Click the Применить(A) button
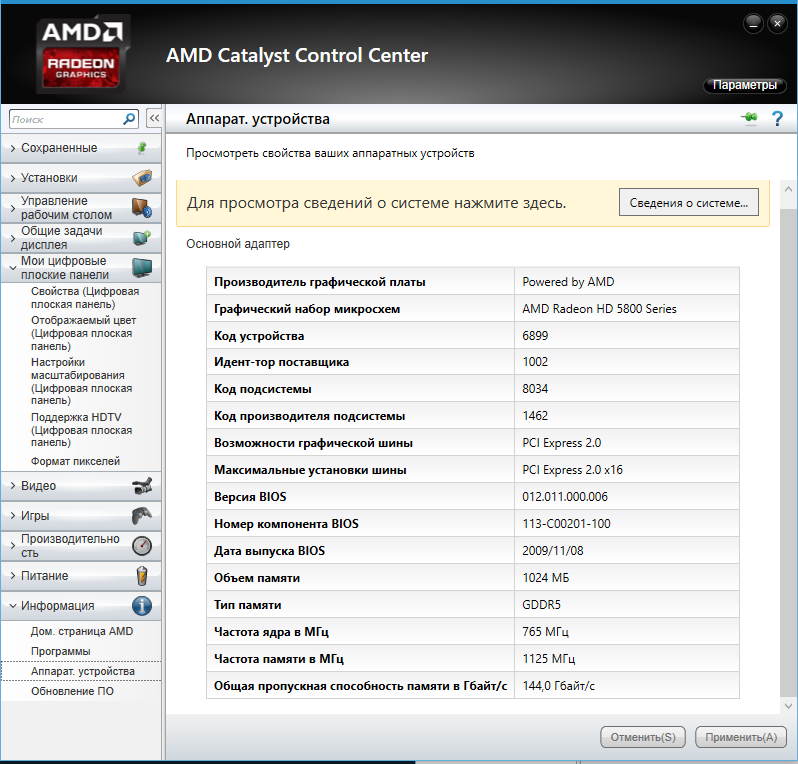 (741, 737)
